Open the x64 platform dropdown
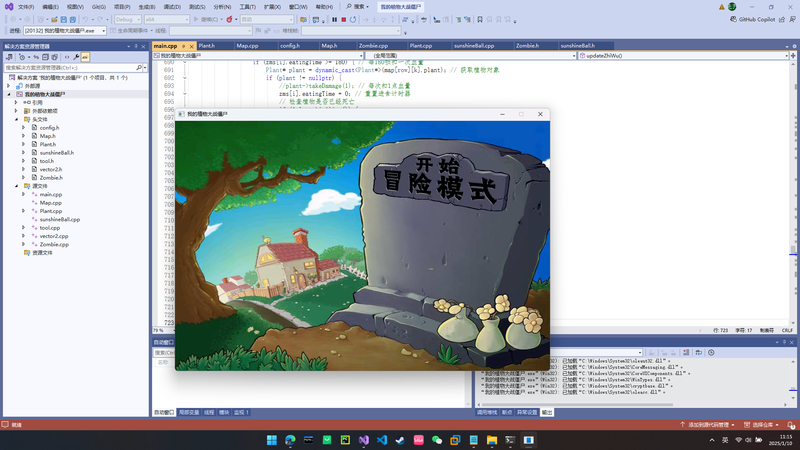This screenshot has height=450, width=800. tap(167, 19)
